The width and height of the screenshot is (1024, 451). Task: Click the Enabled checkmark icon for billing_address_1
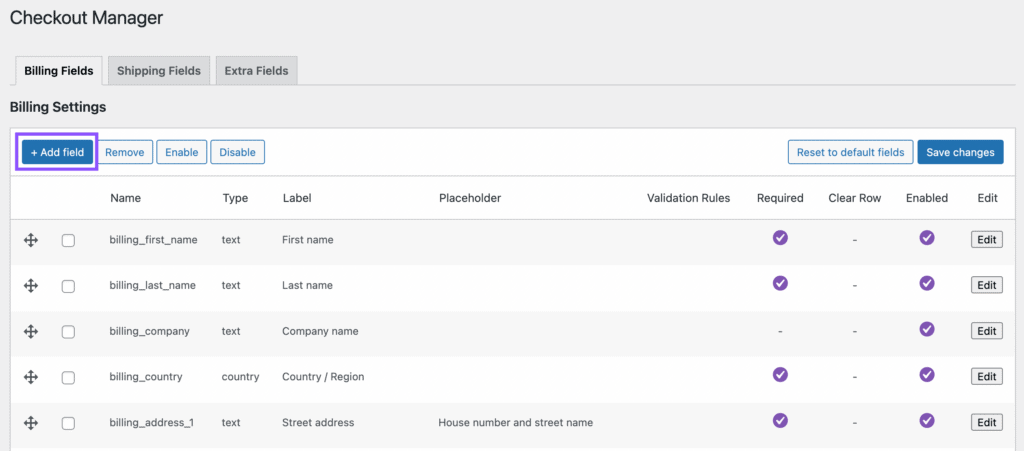927,421
